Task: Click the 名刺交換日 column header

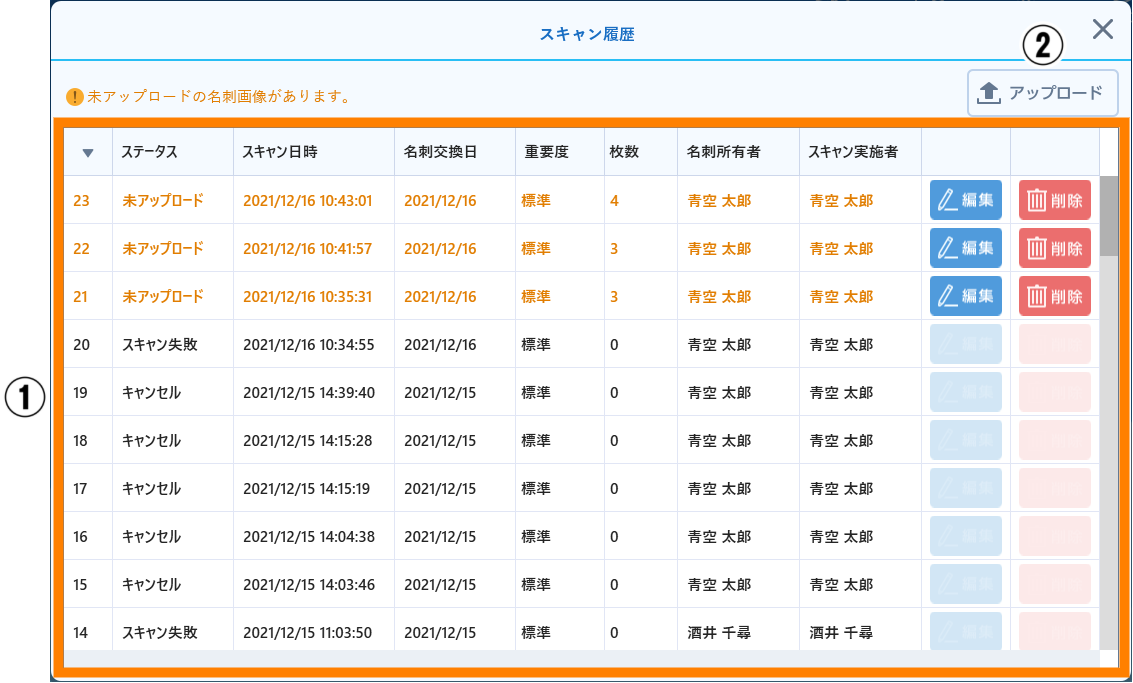Action: click(x=440, y=152)
